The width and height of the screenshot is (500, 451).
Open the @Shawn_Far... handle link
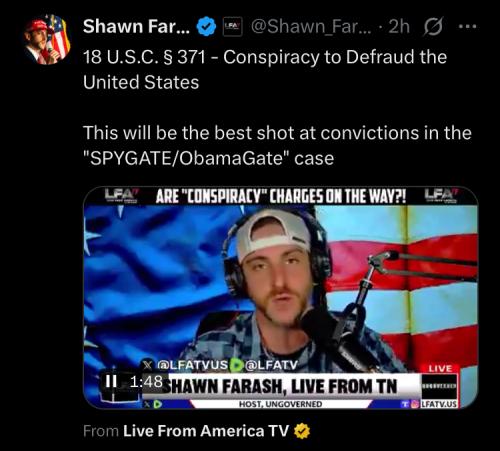(311, 27)
